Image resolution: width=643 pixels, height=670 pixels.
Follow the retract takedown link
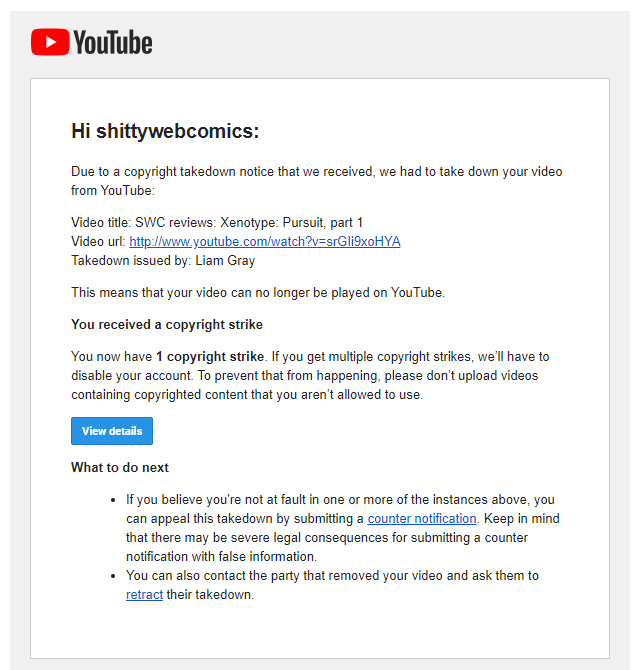click(x=144, y=594)
